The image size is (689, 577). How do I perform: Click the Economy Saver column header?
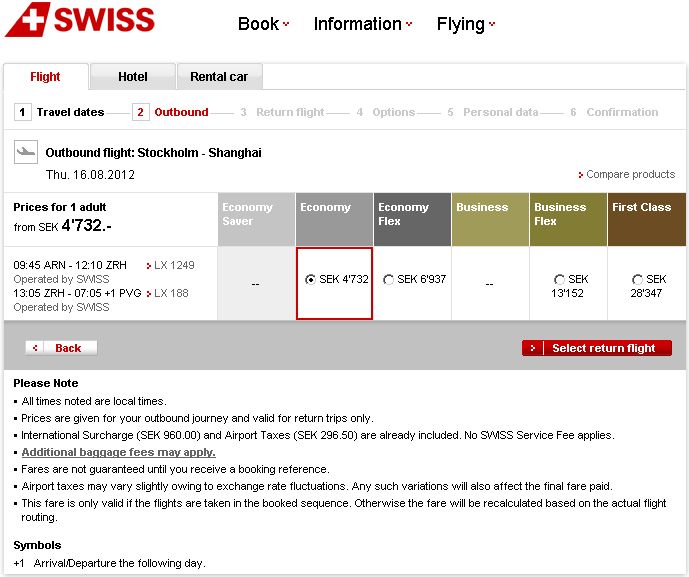[256, 214]
